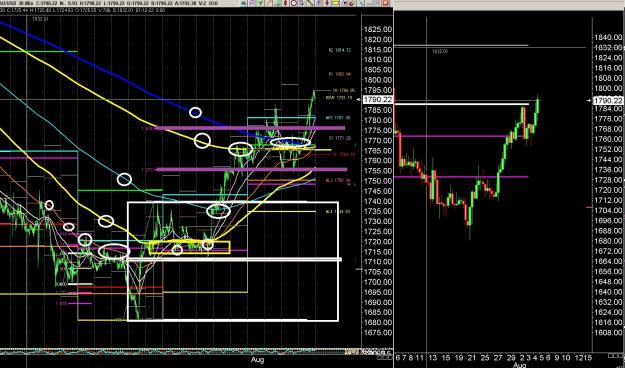Click the 1648.00 level on right price axis
Screen dimensions: 625x368
pyautogui.click(x=608, y=281)
